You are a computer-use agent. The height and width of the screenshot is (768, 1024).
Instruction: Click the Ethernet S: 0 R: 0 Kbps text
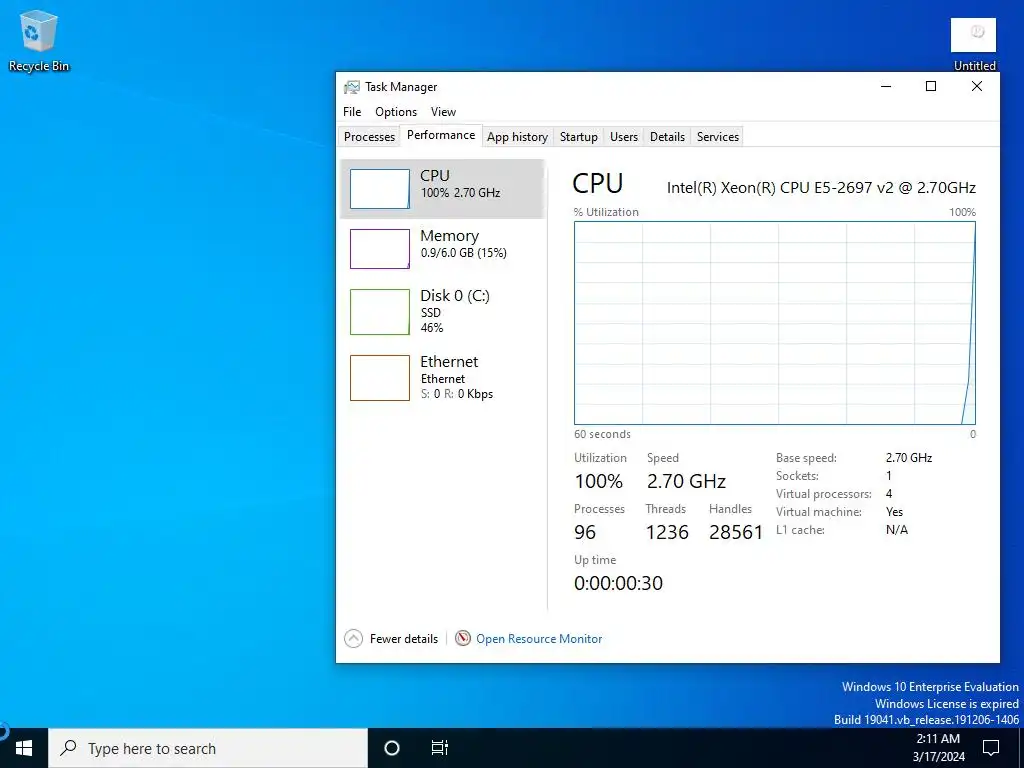click(x=456, y=394)
